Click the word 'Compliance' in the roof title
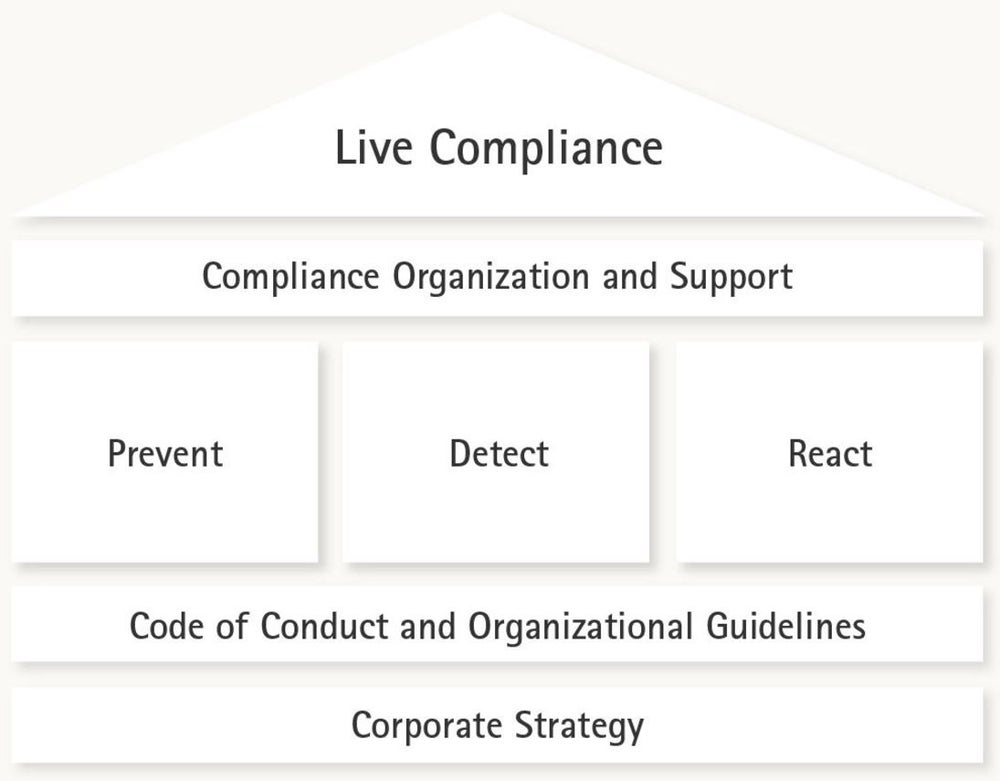This screenshot has width=1000, height=781. pos(547,150)
